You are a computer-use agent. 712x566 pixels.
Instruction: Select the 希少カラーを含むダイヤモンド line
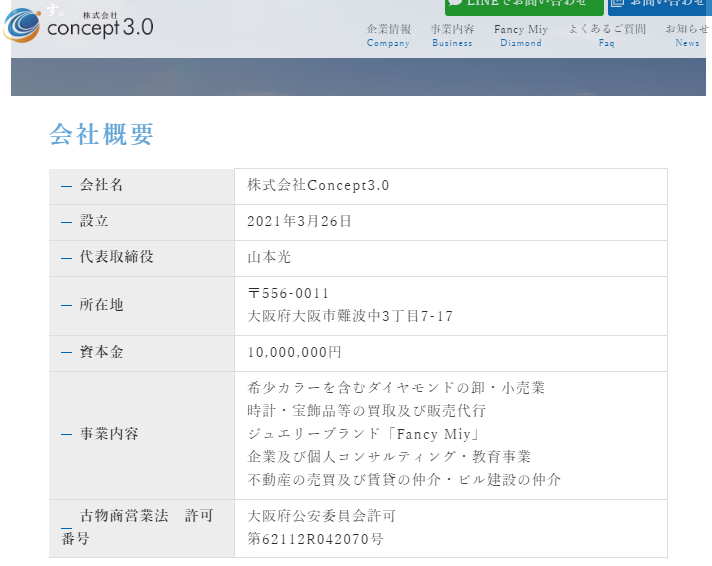tap(396, 388)
